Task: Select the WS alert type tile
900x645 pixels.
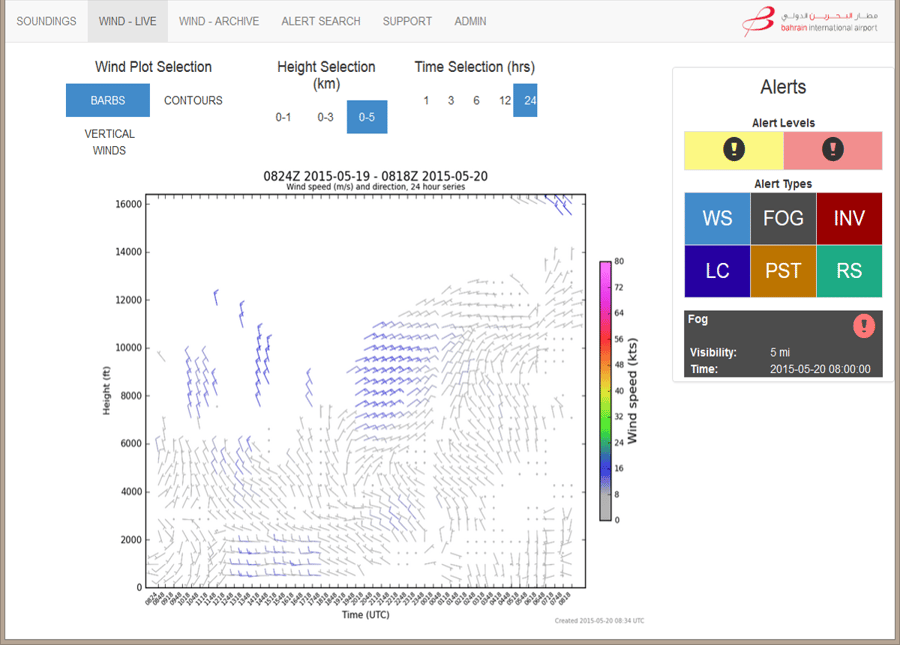Action: click(x=717, y=219)
